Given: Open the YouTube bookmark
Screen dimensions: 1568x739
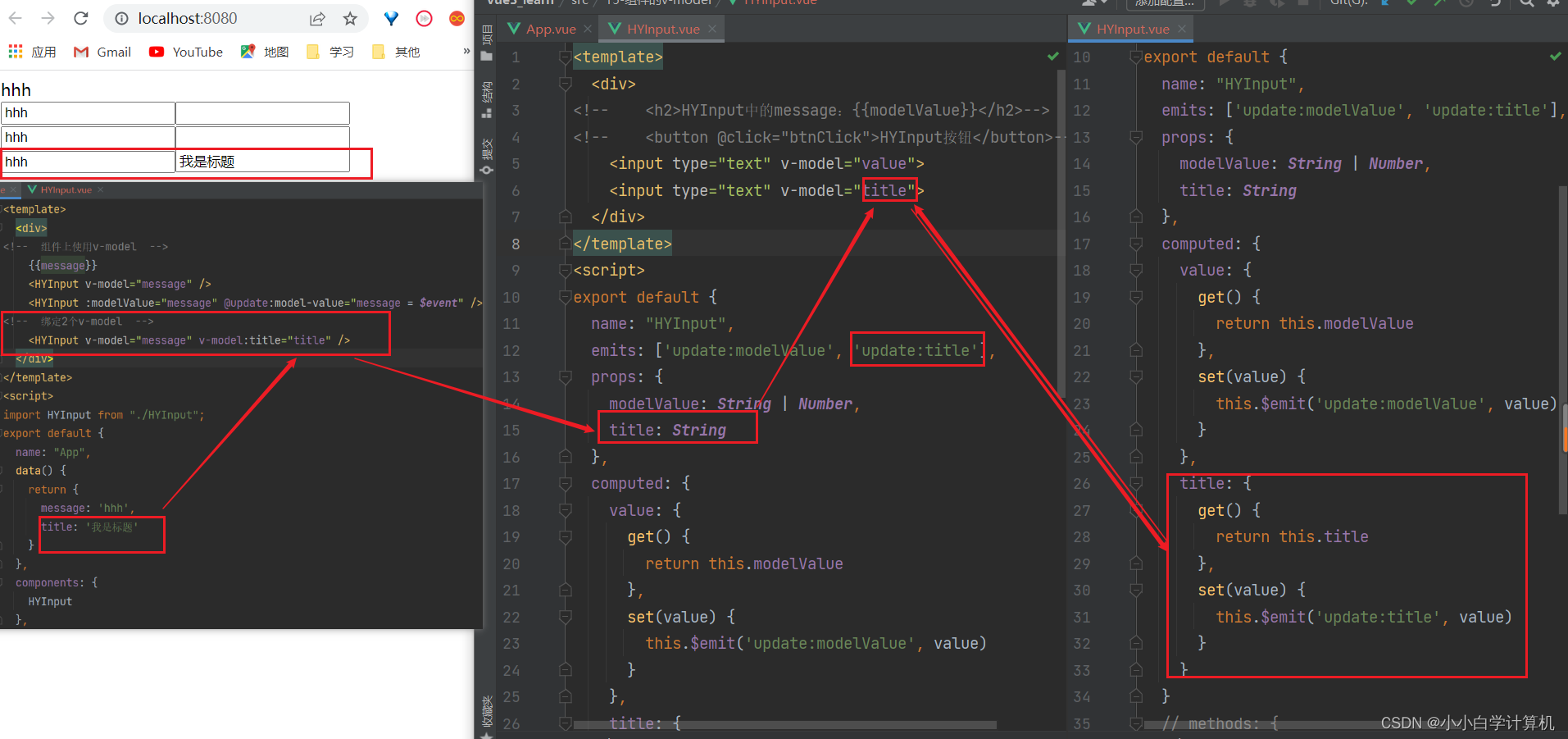Looking at the screenshot, I should (x=186, y=52).
